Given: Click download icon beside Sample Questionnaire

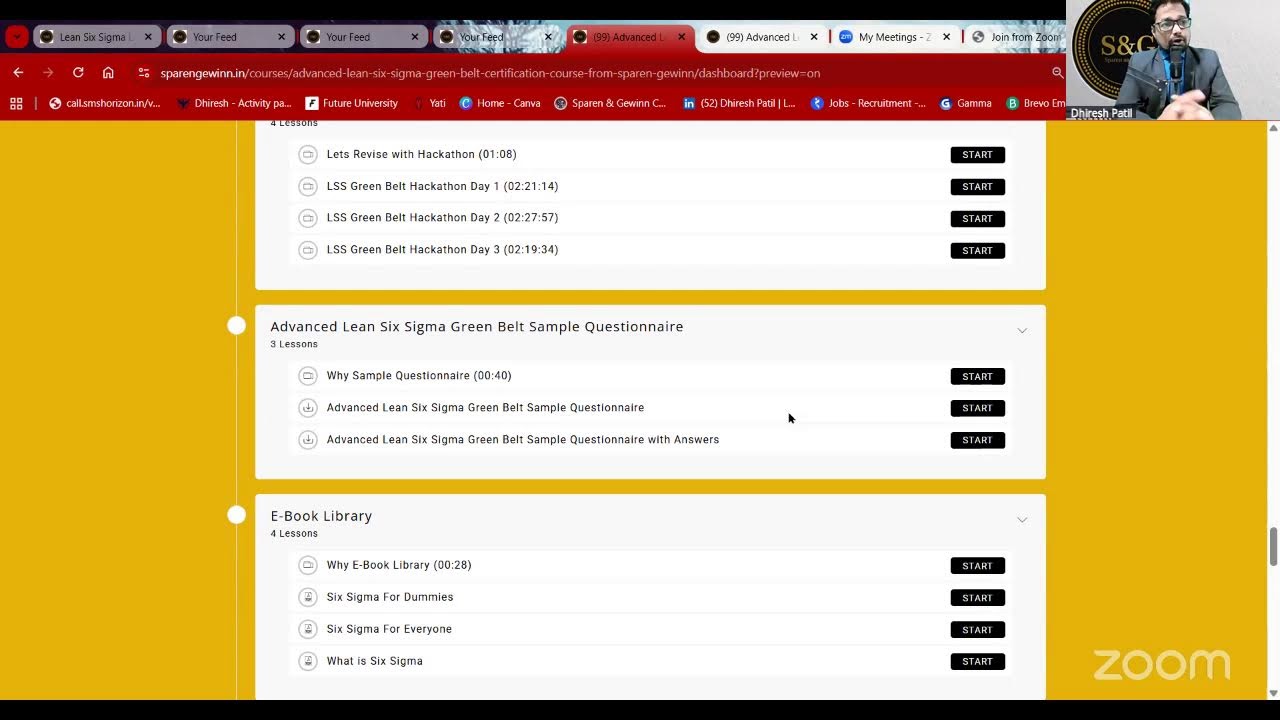Looking at the screenshot, I should pos(308,407).
